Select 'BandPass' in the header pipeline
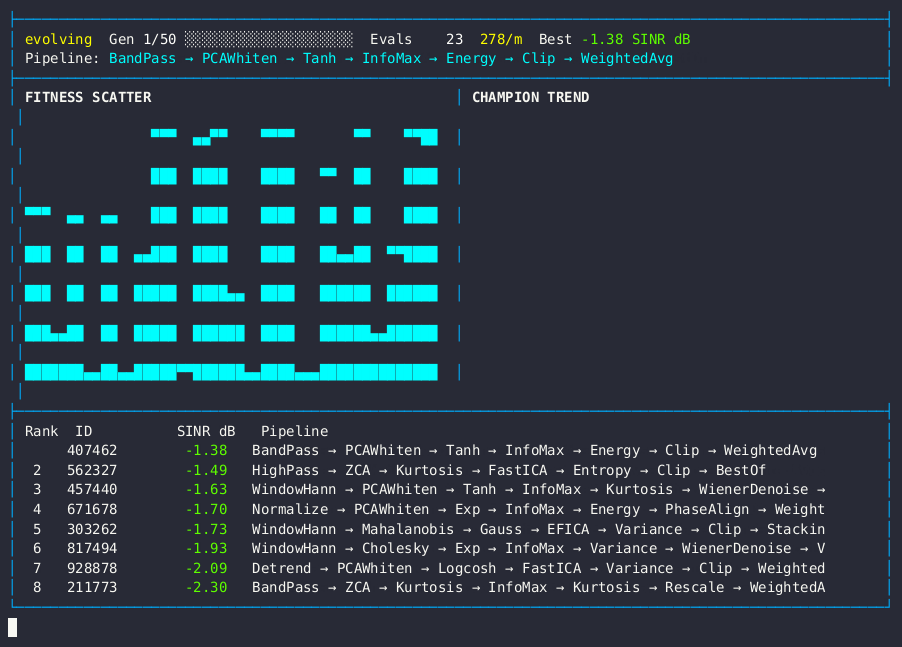The image size is (902, 647). [x=143, y=59]
